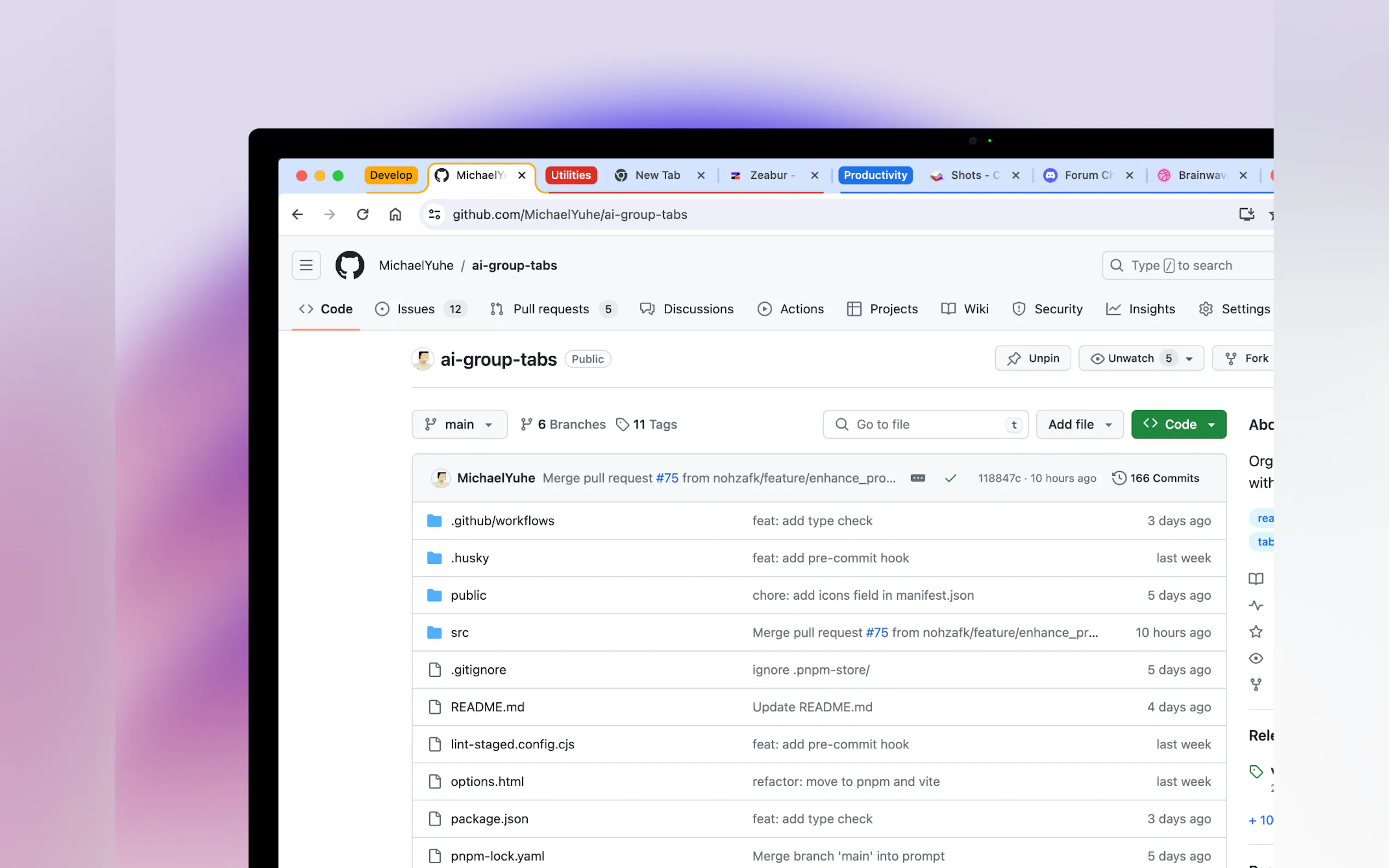This screenshot has width=1389, height=868.
Task: Focus the Go to file input
Action: [926, 424]
